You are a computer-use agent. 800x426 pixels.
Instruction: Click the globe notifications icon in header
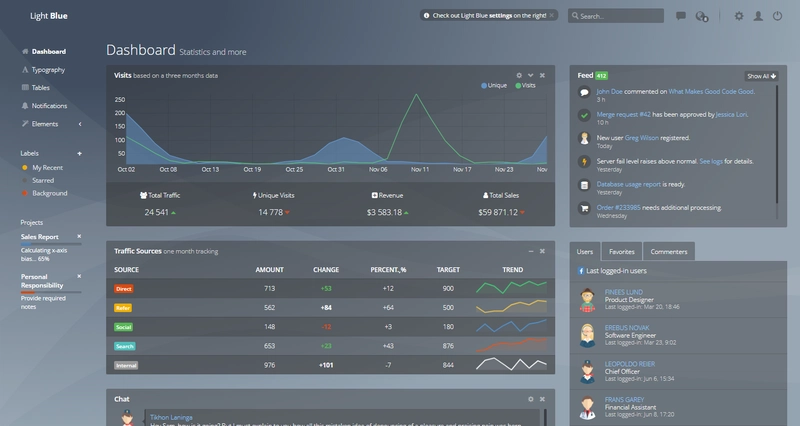(x=702, y=16)
